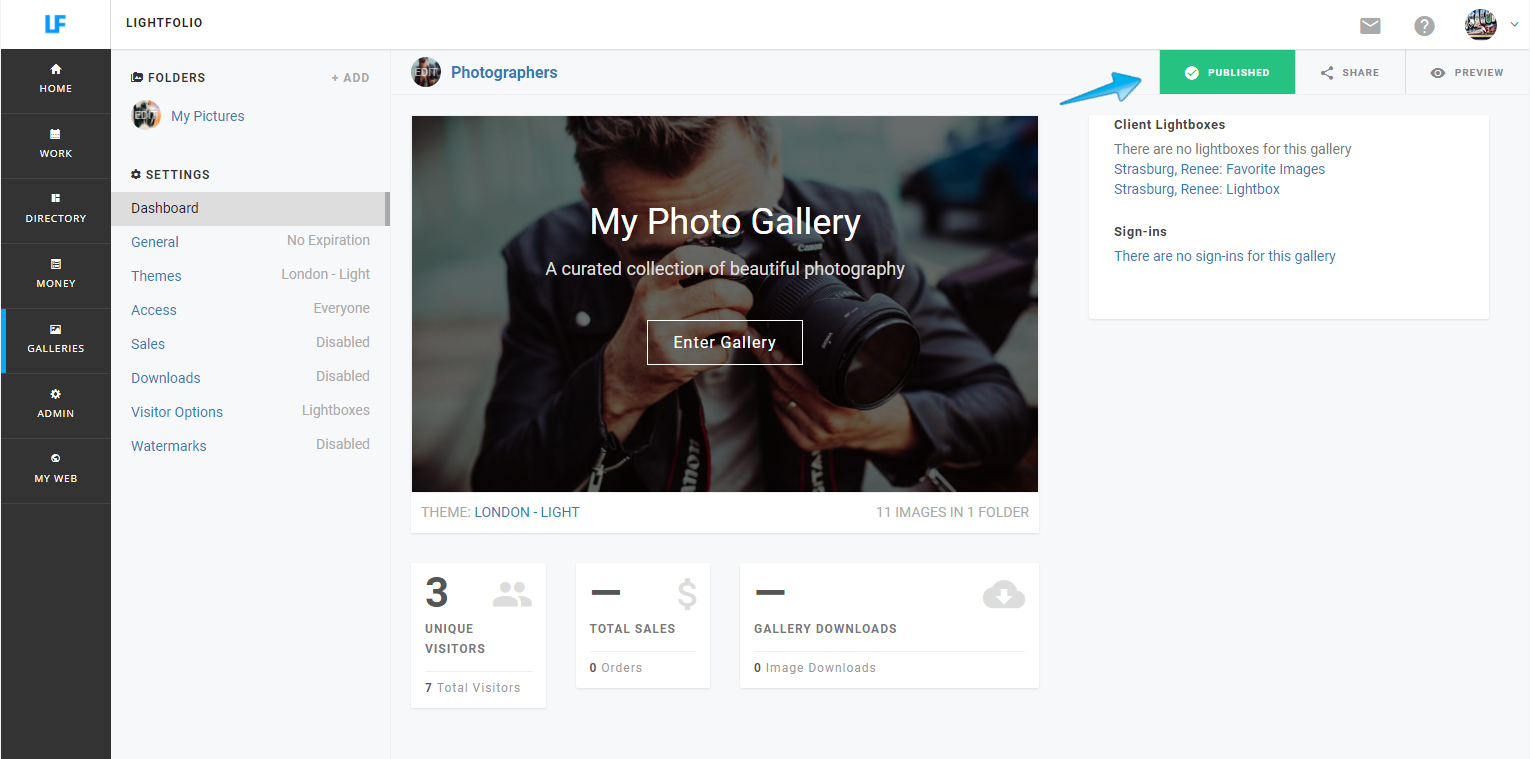Open Sales settings
Viewport: 1530px width, 759px height.
tap(148, 344)
